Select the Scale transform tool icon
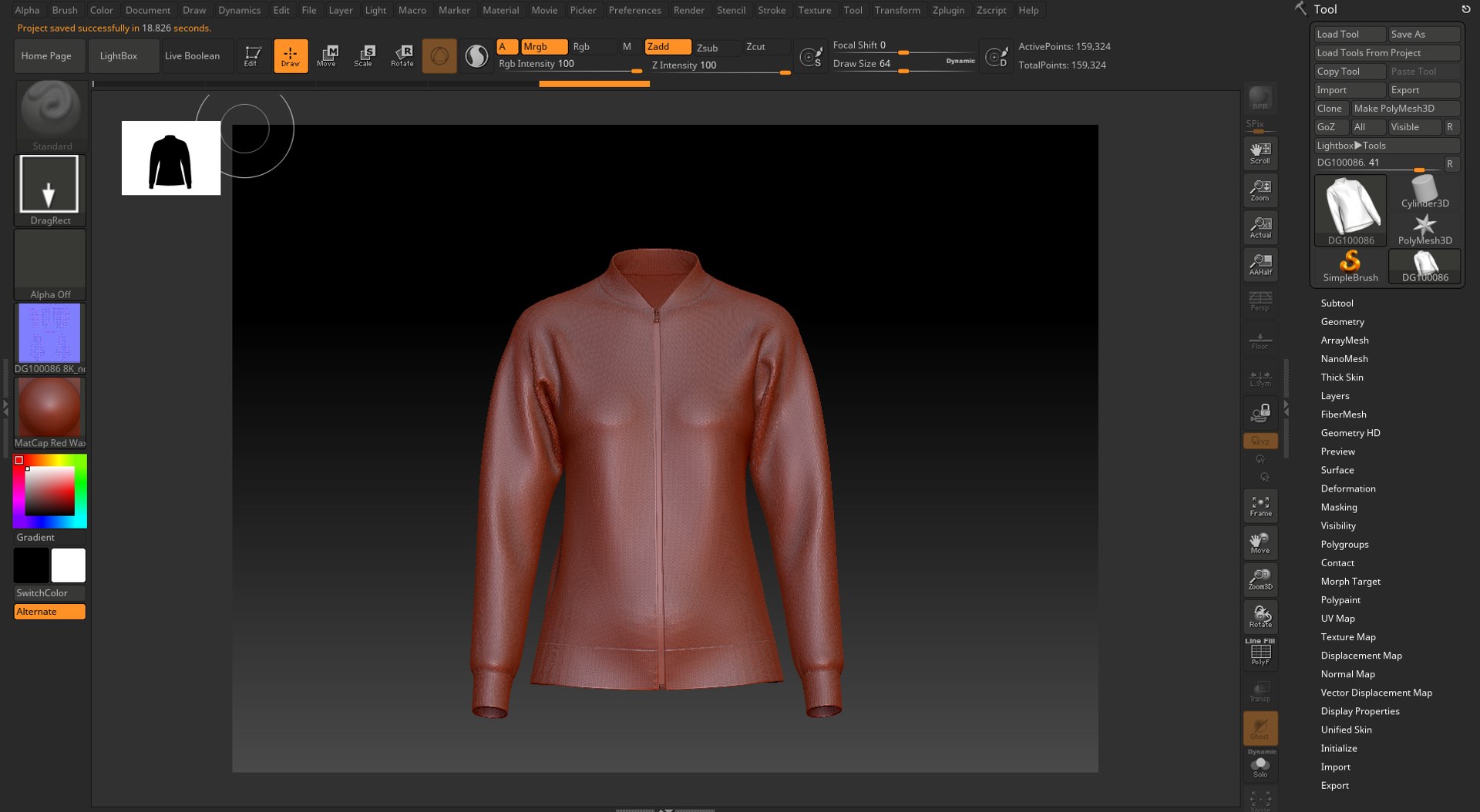Viewport: 1480px width, 812px height. click(363, 55)
